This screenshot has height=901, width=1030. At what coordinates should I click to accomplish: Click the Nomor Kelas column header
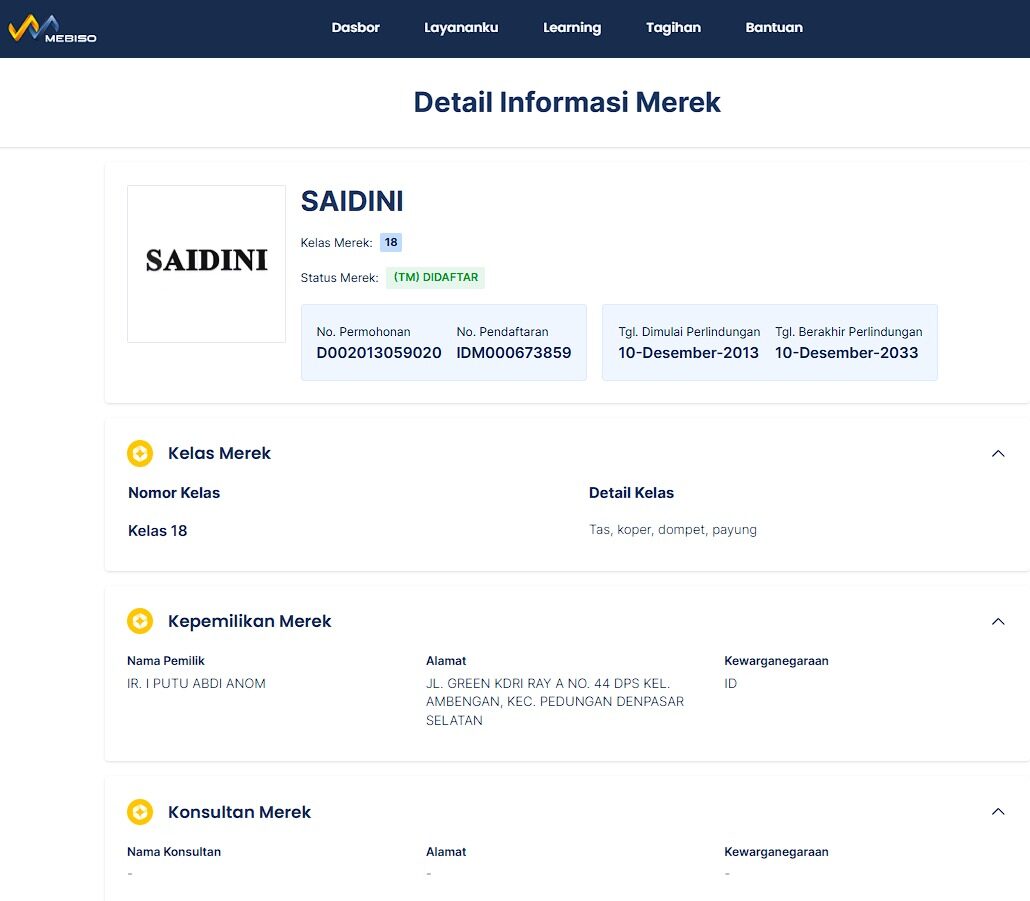[174, 493]
